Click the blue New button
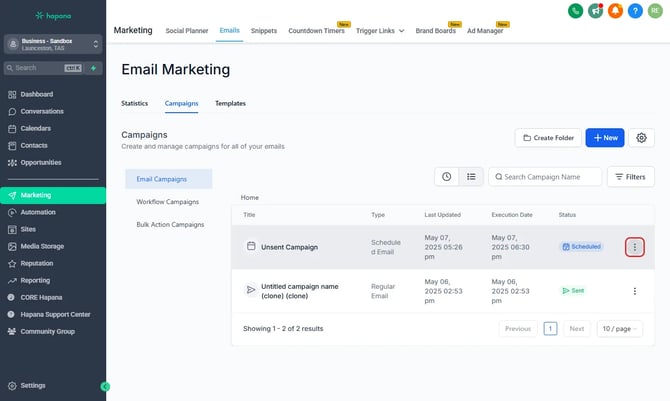This screenshot has height=401, width=670. (x=604, y=137)
